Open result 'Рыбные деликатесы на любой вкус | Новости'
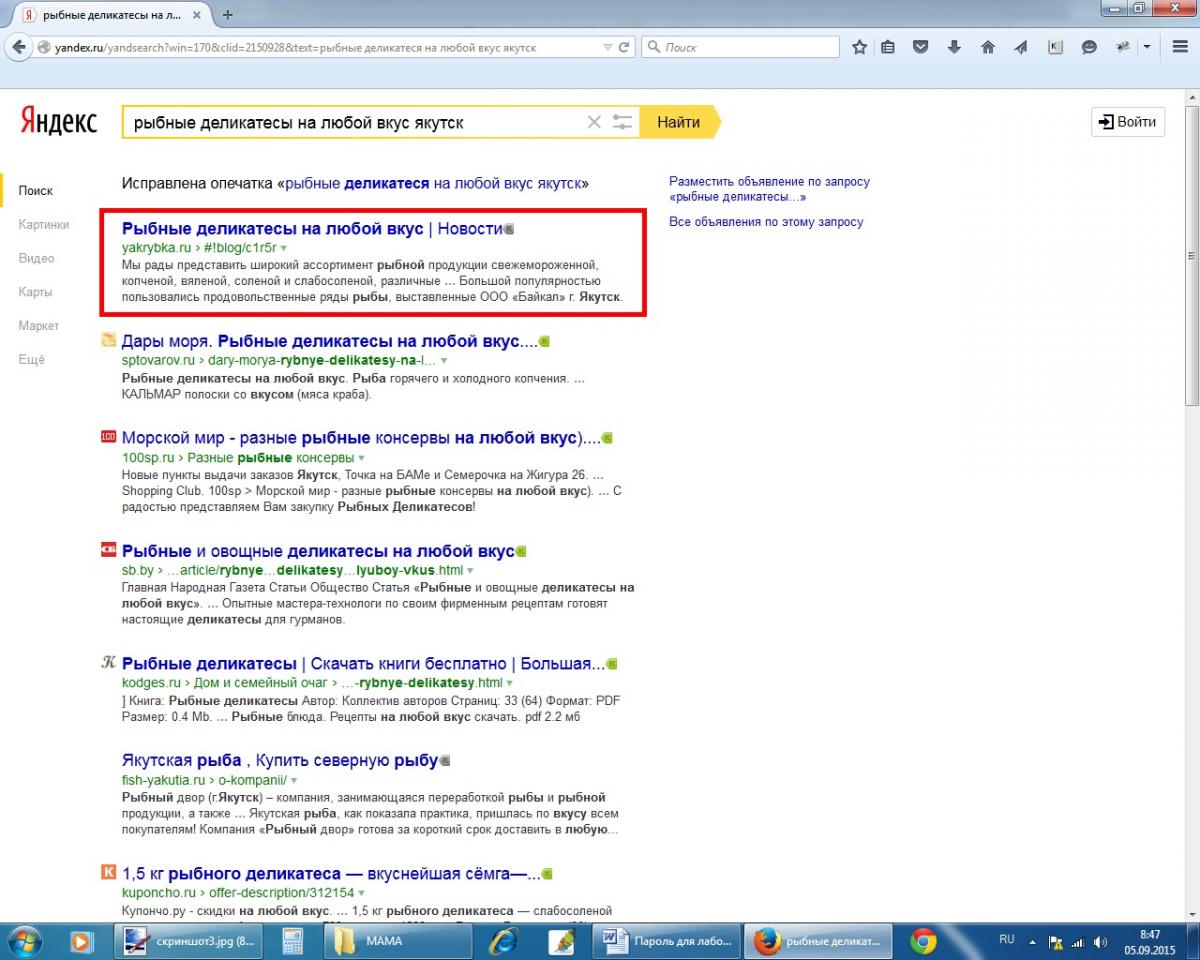1200x960 pixels. pos(312,228)
